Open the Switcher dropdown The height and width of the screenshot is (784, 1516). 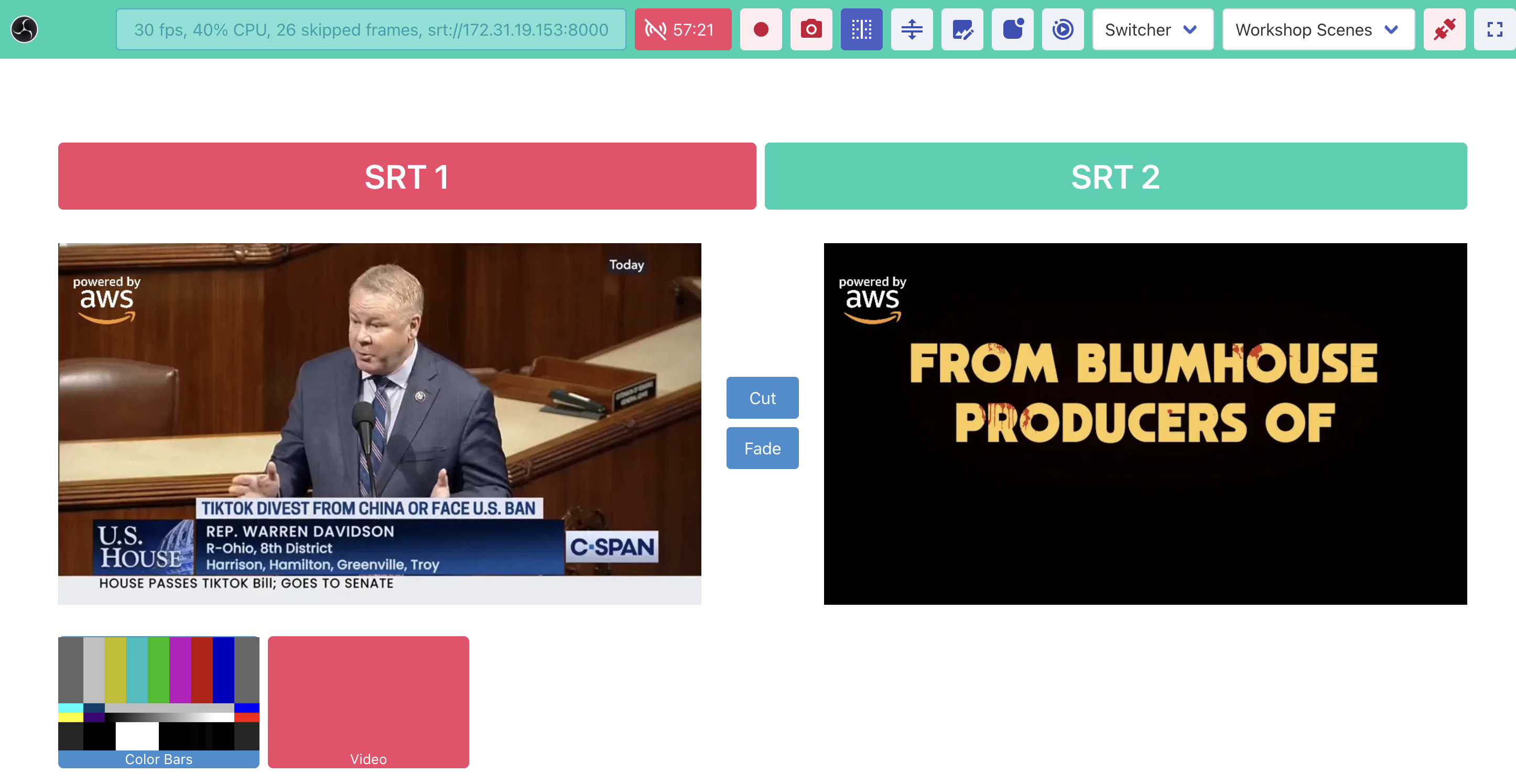[1152, 29]
